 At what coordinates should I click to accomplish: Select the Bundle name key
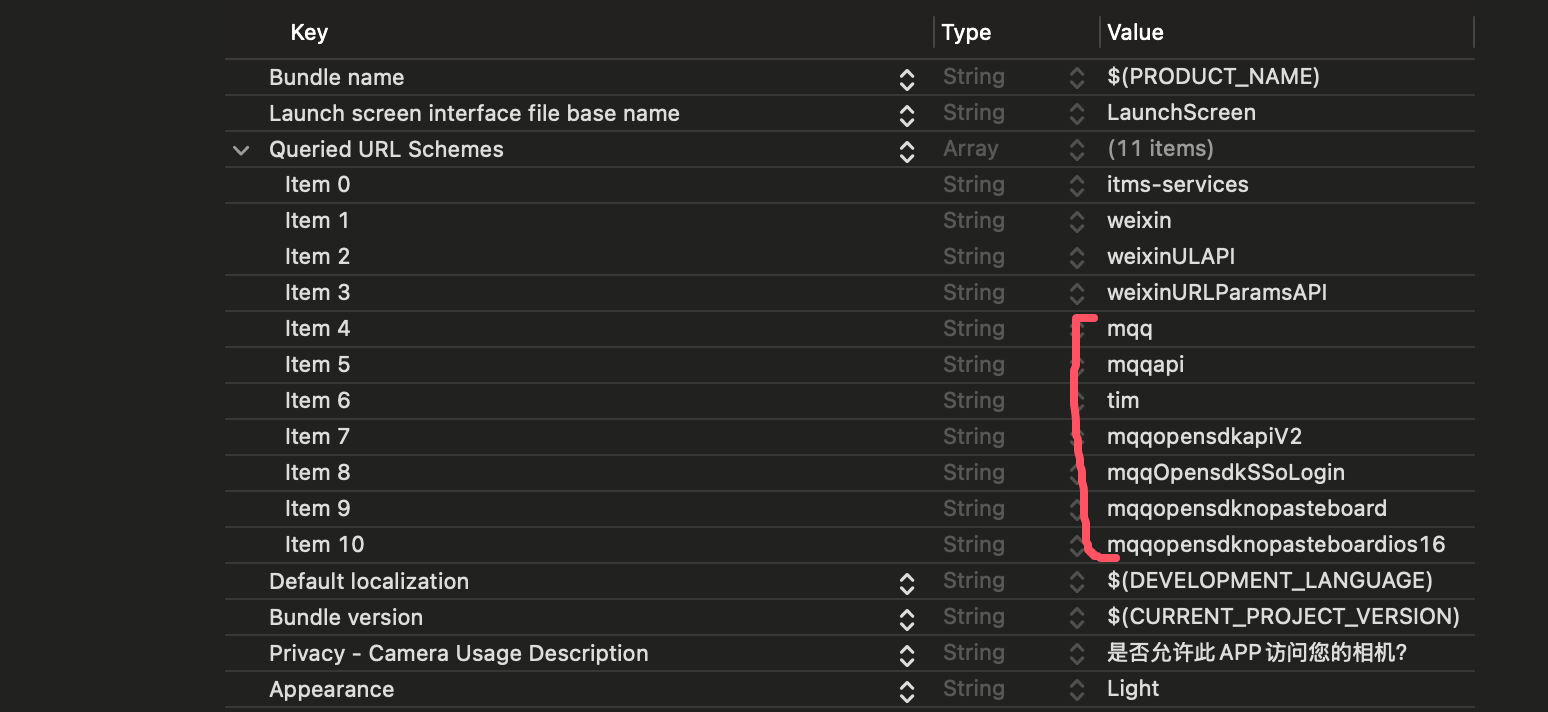(x=336, y=78)
